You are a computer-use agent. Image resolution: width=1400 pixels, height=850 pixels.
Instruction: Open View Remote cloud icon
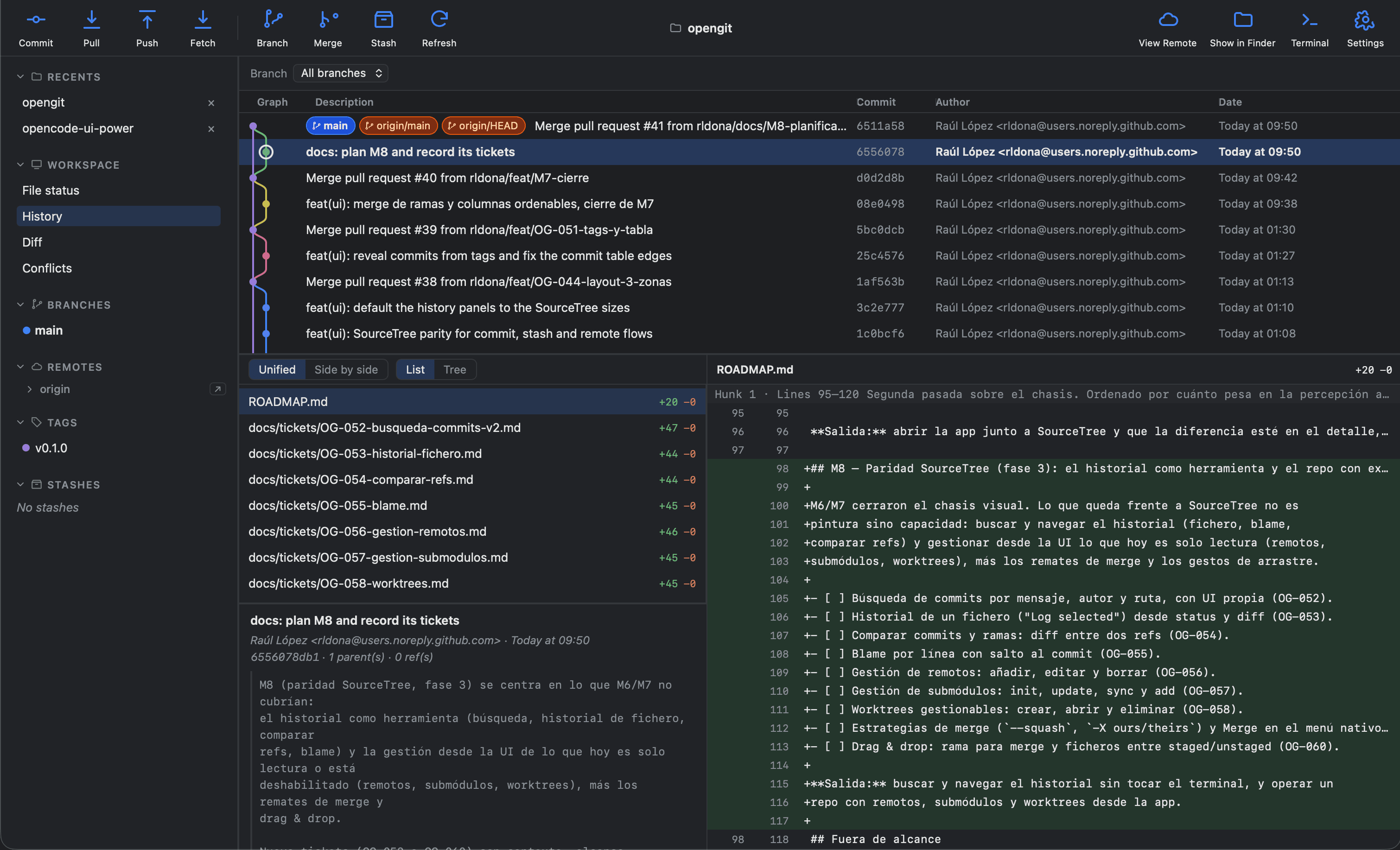tap(1168, 20)
